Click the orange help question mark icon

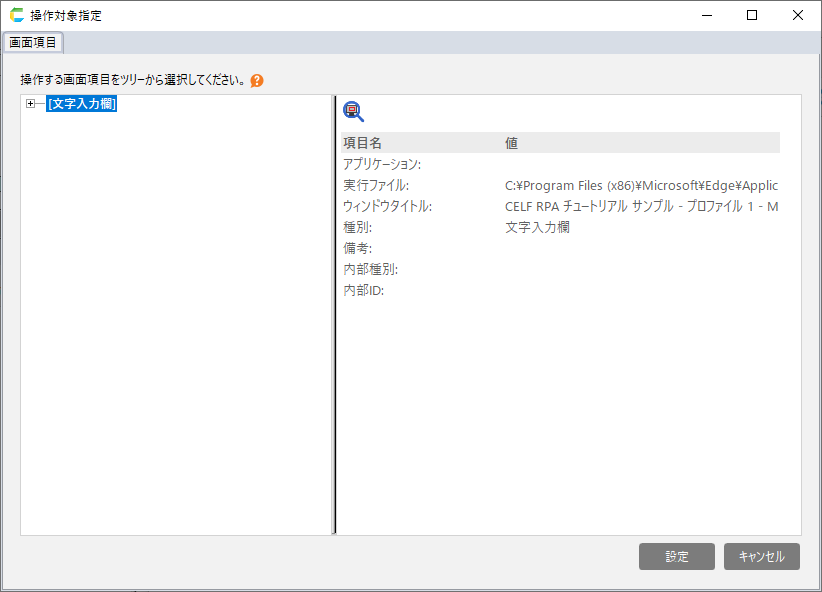click(257, 80)
